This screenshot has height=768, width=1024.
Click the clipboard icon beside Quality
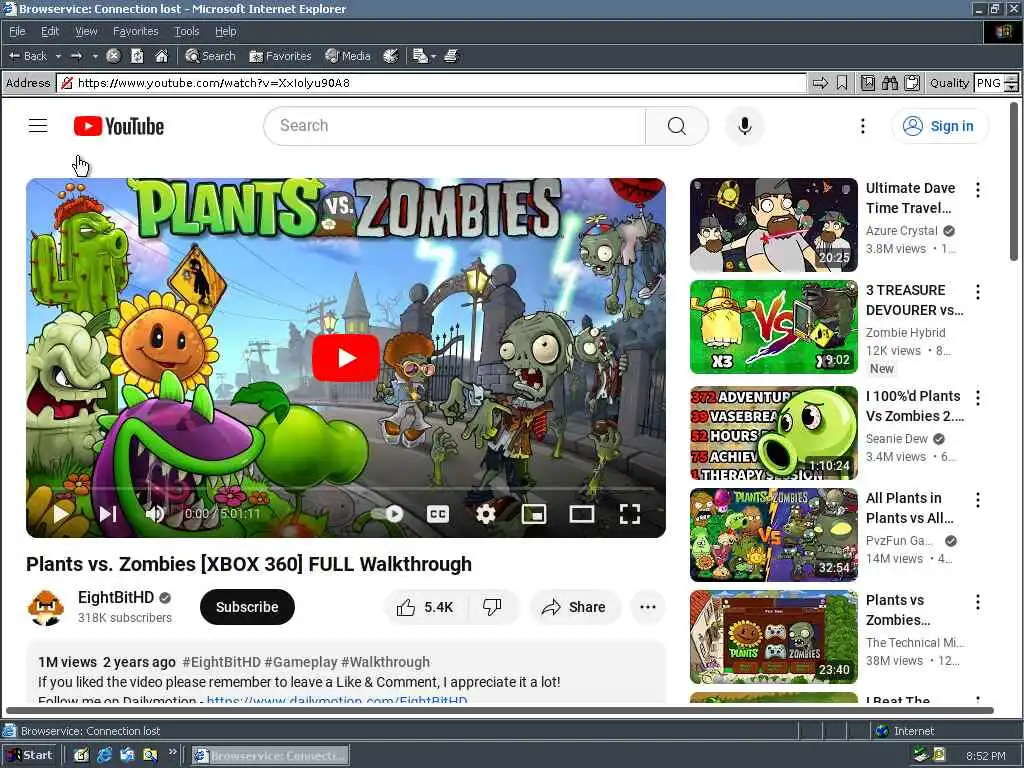[x=912, y=83]
